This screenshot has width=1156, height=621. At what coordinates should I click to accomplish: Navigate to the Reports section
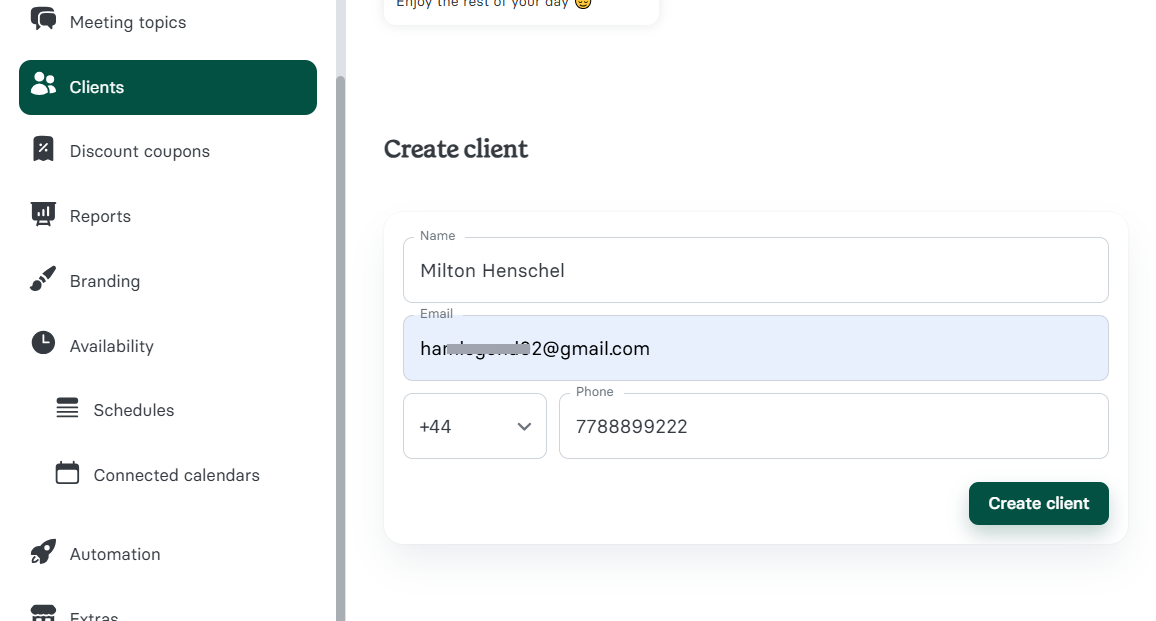100,215
